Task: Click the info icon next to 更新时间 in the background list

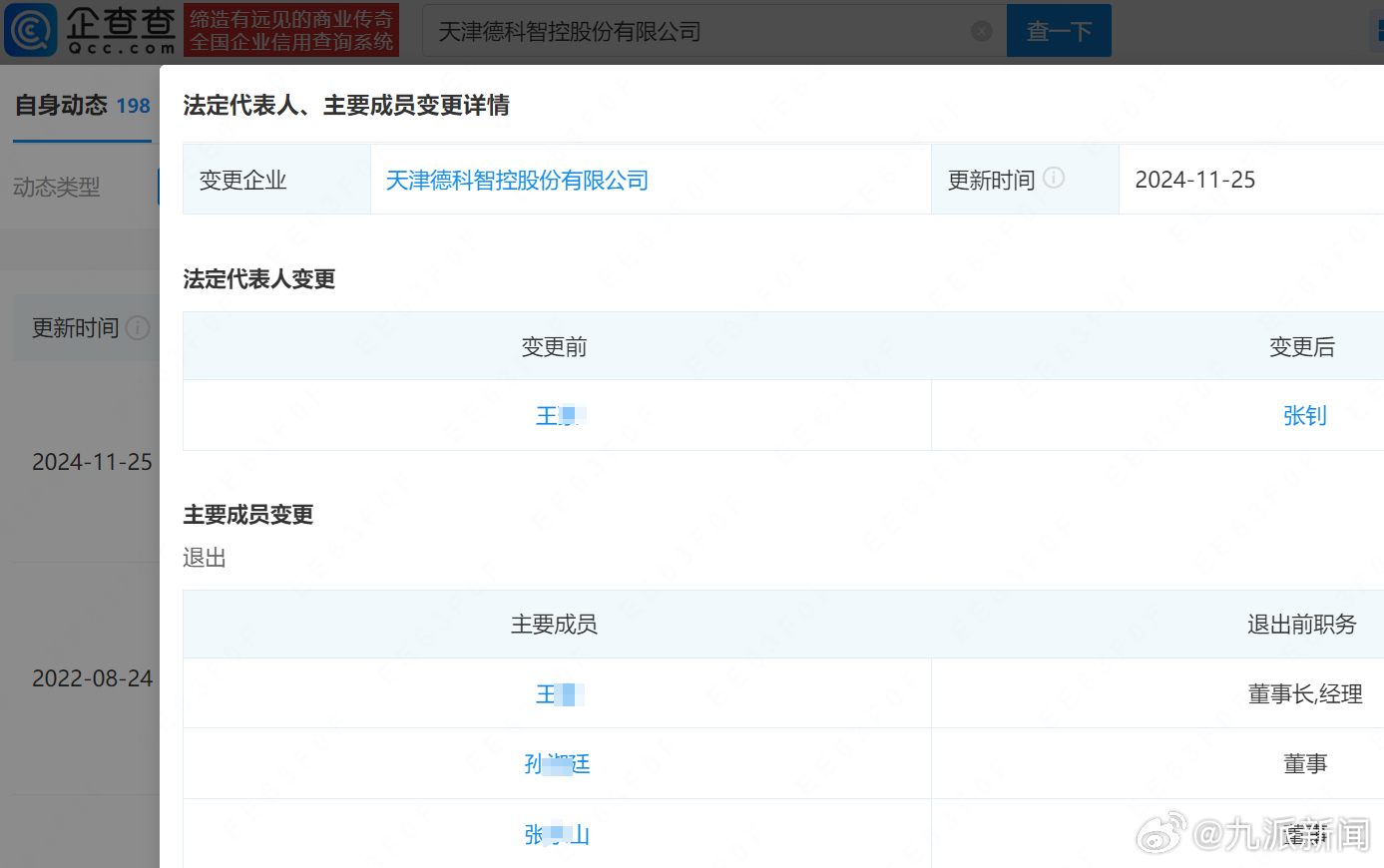Action: (139, 327)
